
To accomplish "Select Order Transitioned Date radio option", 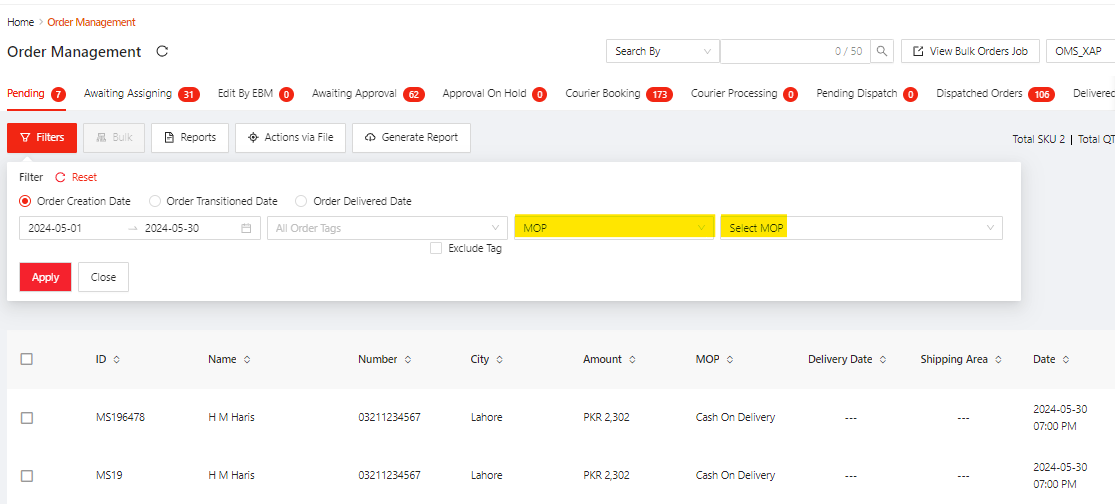I will [x=155, y=201].
